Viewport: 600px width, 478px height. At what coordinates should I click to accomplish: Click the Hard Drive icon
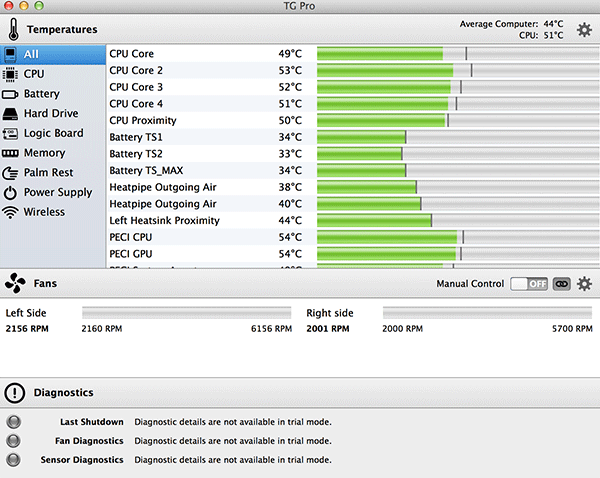[11, 114]
